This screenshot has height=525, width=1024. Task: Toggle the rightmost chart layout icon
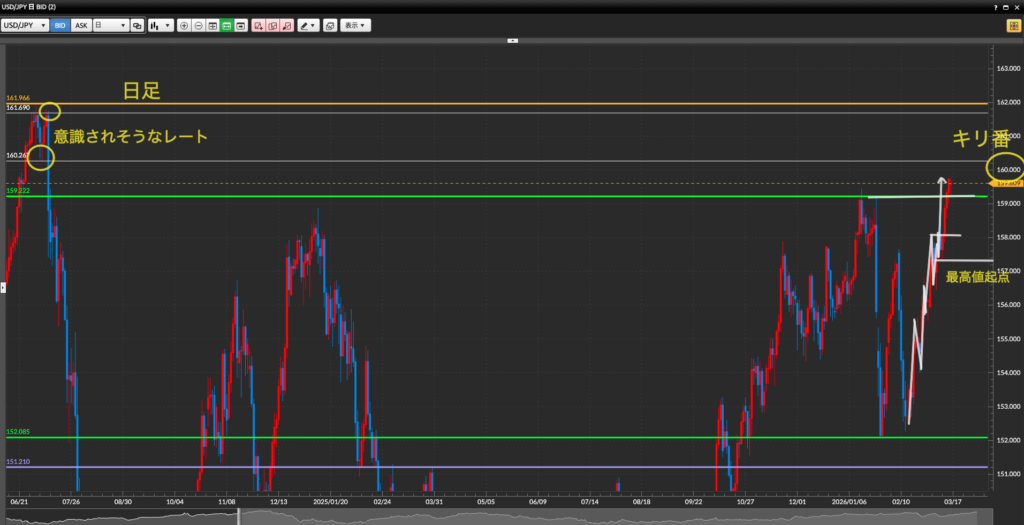(x=241, y=25)
